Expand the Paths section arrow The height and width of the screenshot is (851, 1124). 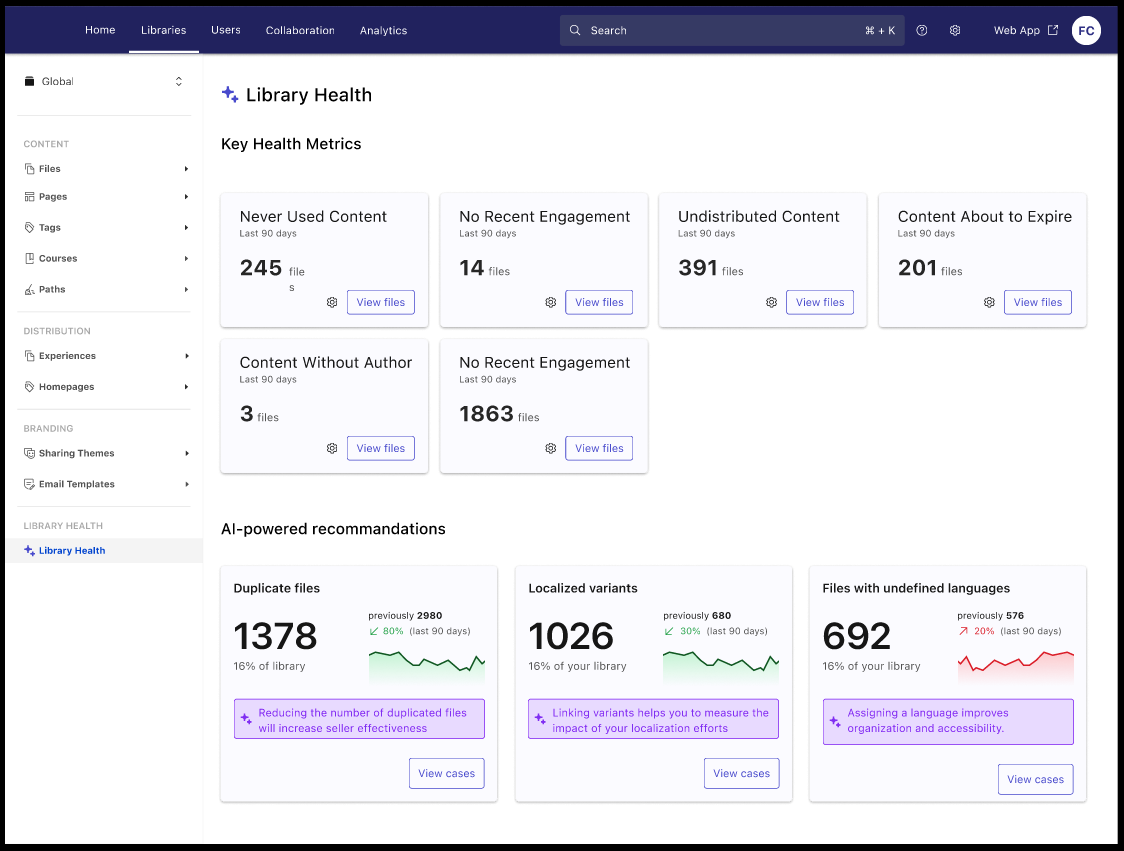pos(186,289)
